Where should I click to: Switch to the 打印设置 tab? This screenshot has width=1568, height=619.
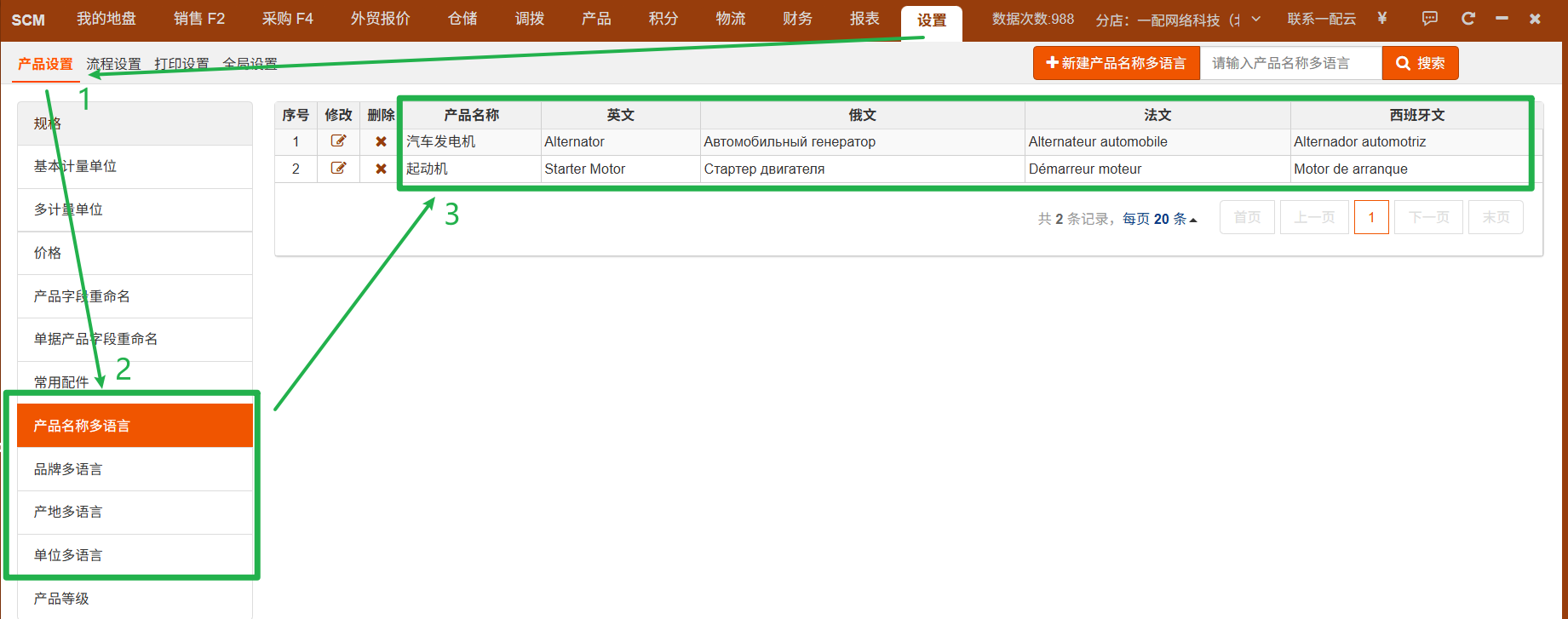click(x=181, y=64)
